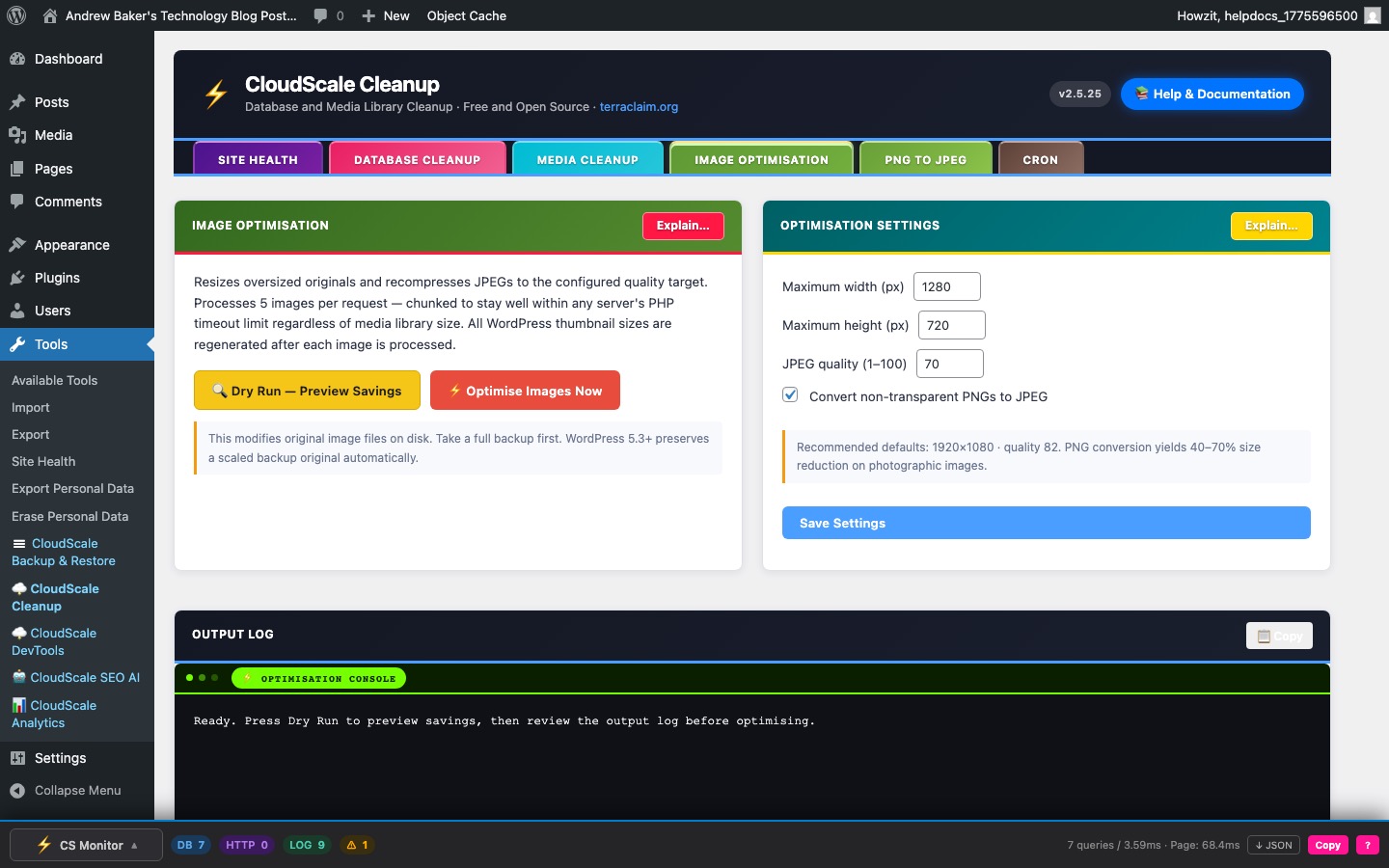The height and width of the screenshot is (868, 1389).
Task: Switch to the Database Cleanup tab
Action: [417, 159]
